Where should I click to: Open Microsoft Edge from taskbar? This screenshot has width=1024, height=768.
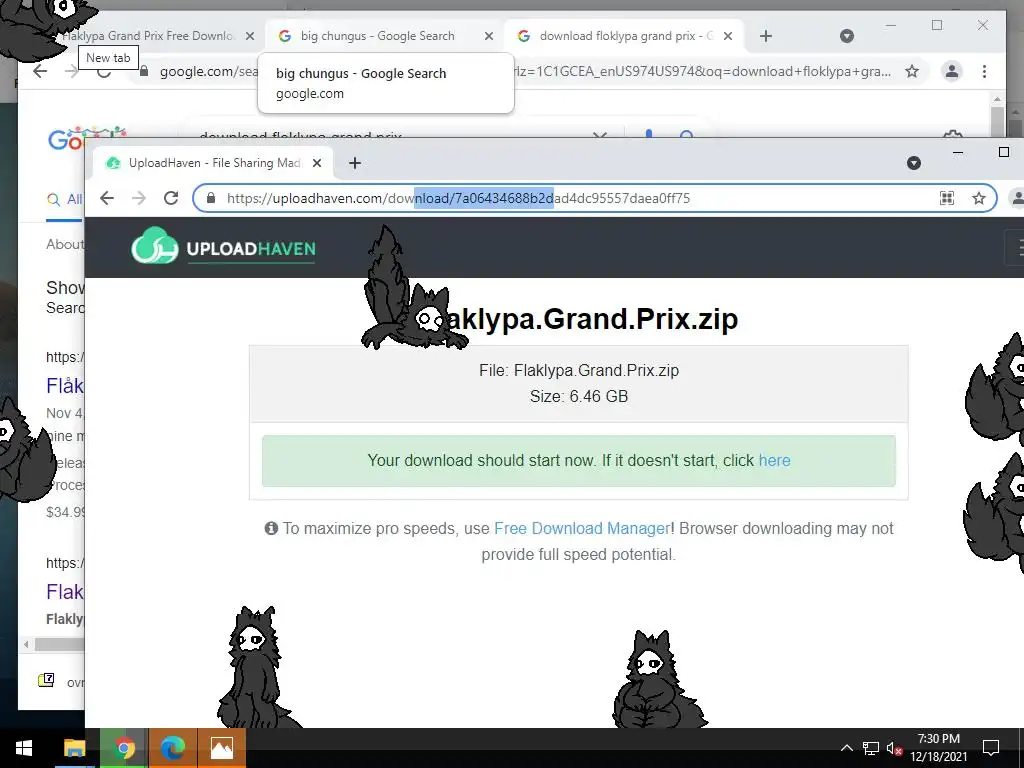[172, 748]
